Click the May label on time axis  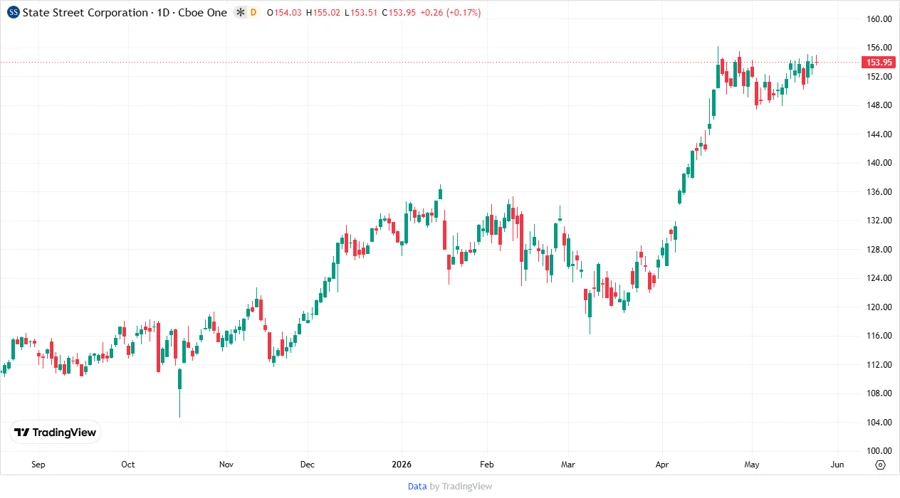pos(751,465)
